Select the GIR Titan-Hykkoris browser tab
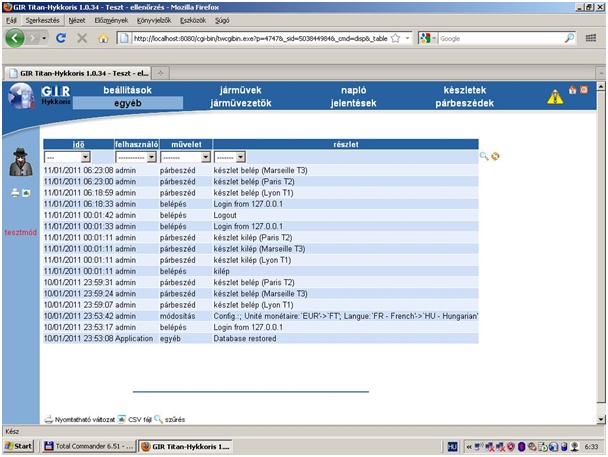608x457 pixels. click(x=78, y=73)
